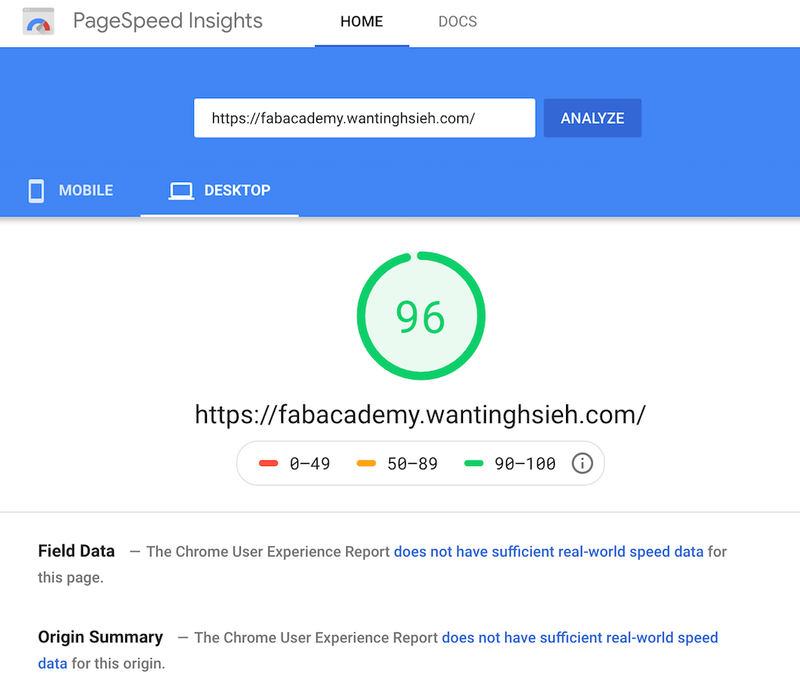
Task: Select the DESKTOP tab
Action: point(219,191)
